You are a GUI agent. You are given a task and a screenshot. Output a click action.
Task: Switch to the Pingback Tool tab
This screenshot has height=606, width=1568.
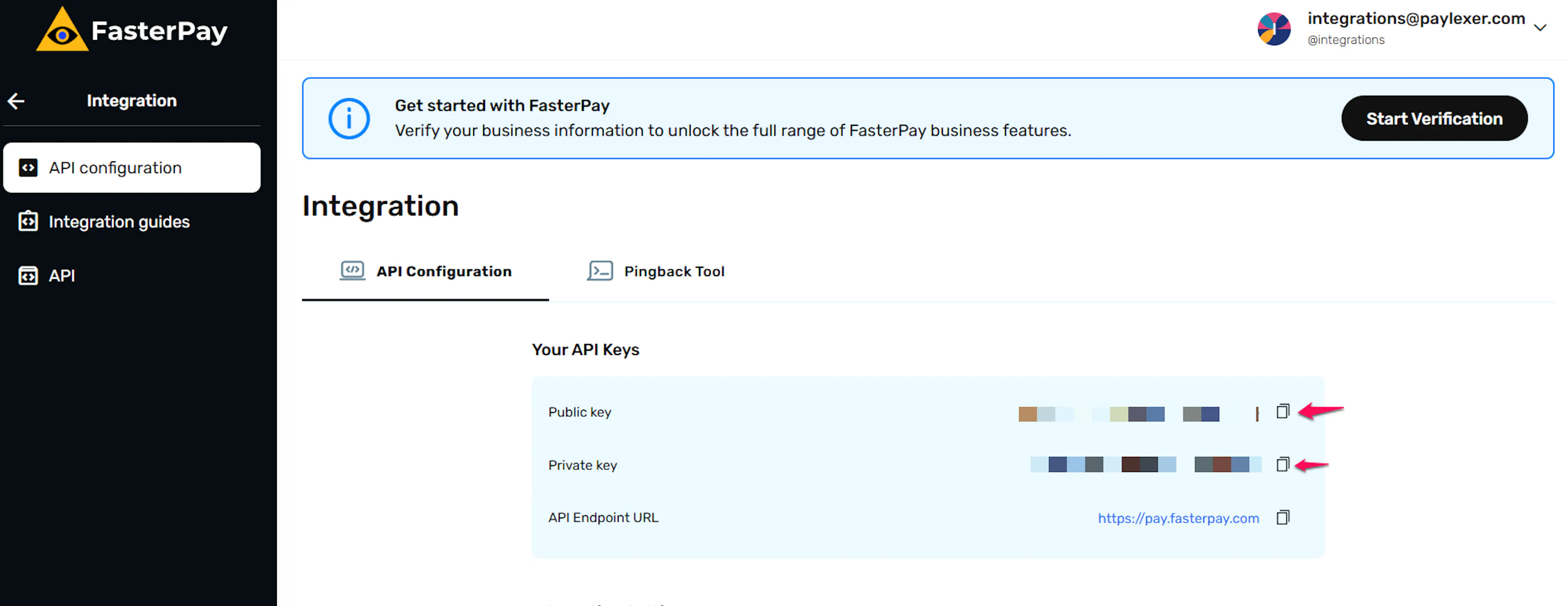click(655, 272)
